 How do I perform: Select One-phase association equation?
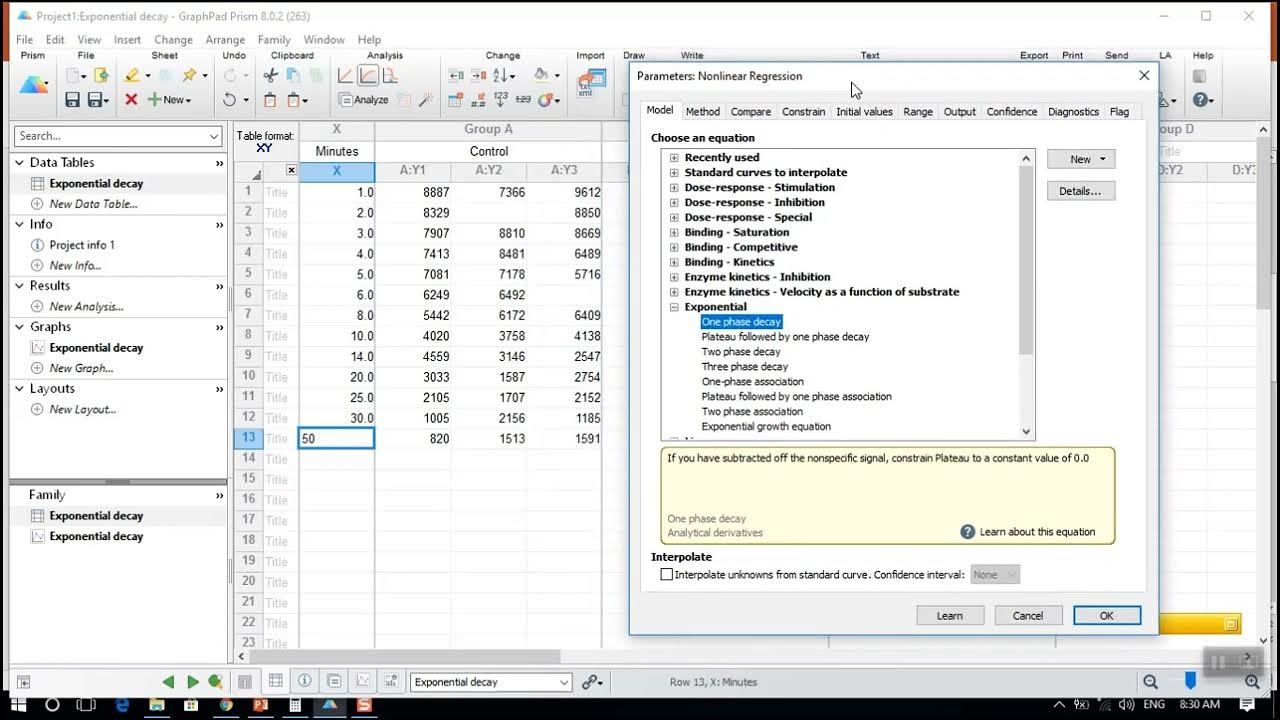click(752, 382)
